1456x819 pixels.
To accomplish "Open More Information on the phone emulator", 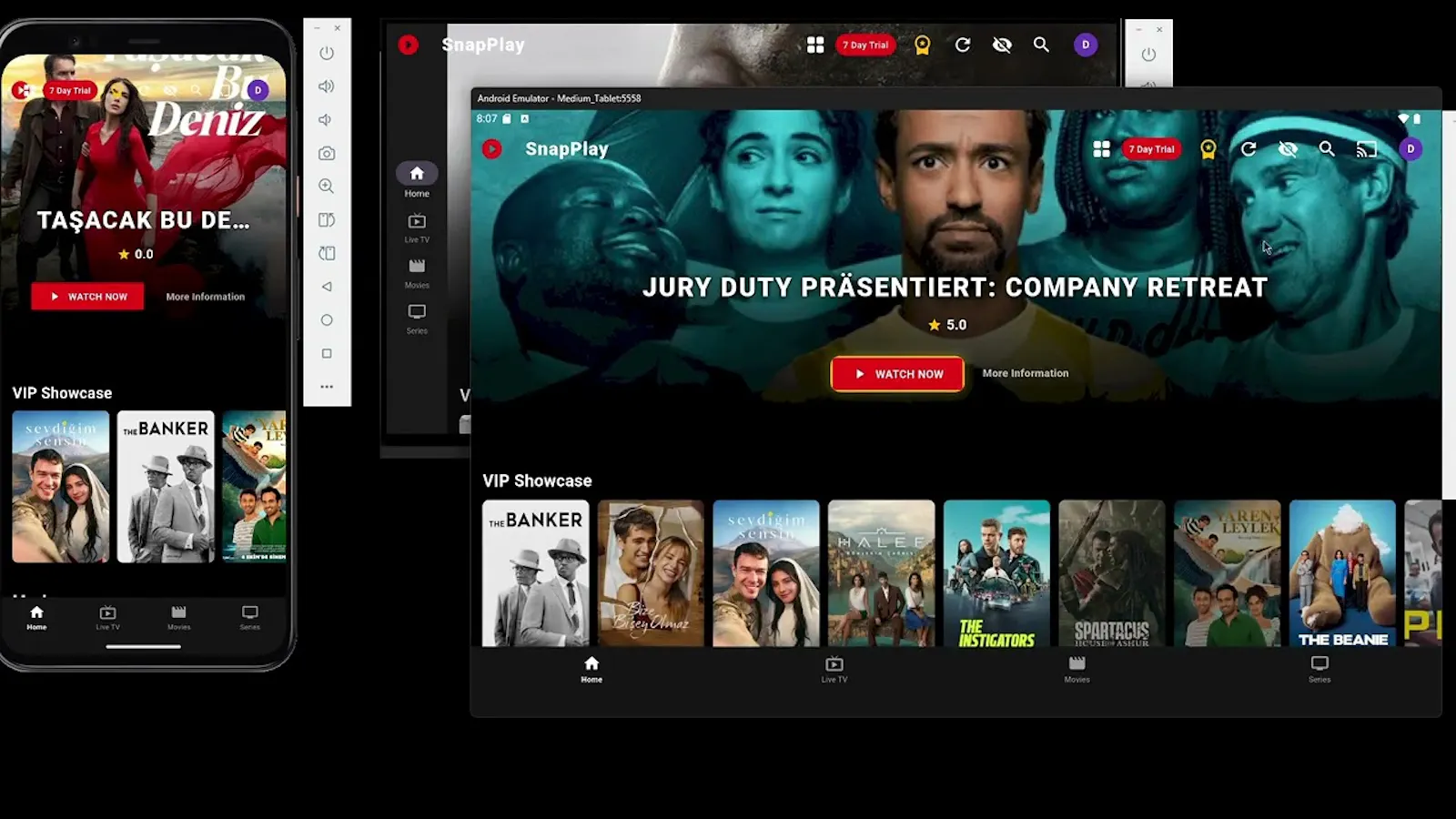I will pyautogui.click(x=206, y=297).
